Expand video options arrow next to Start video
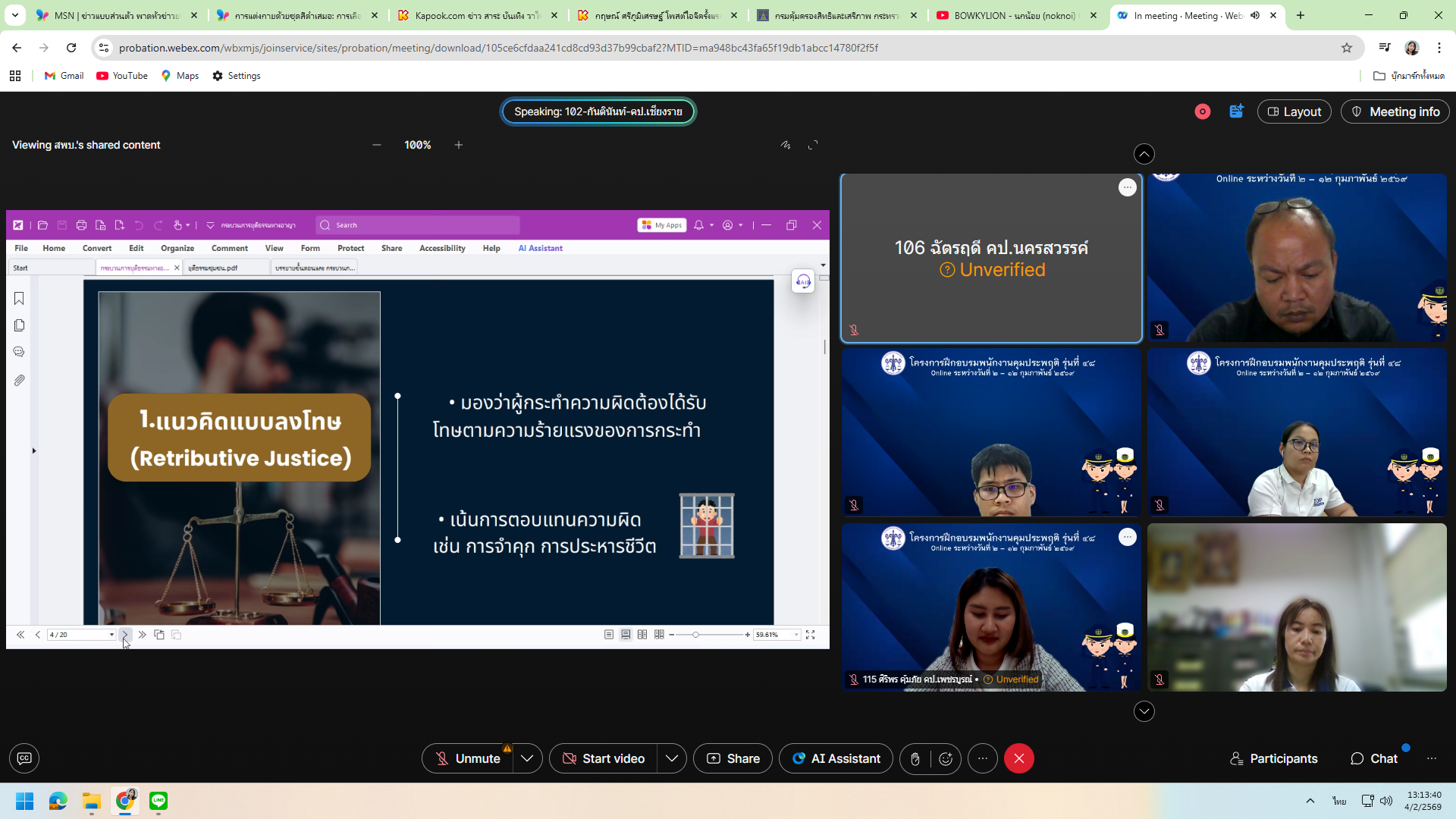This screenshot has height=819, width=1456. (x=671, y=758)
